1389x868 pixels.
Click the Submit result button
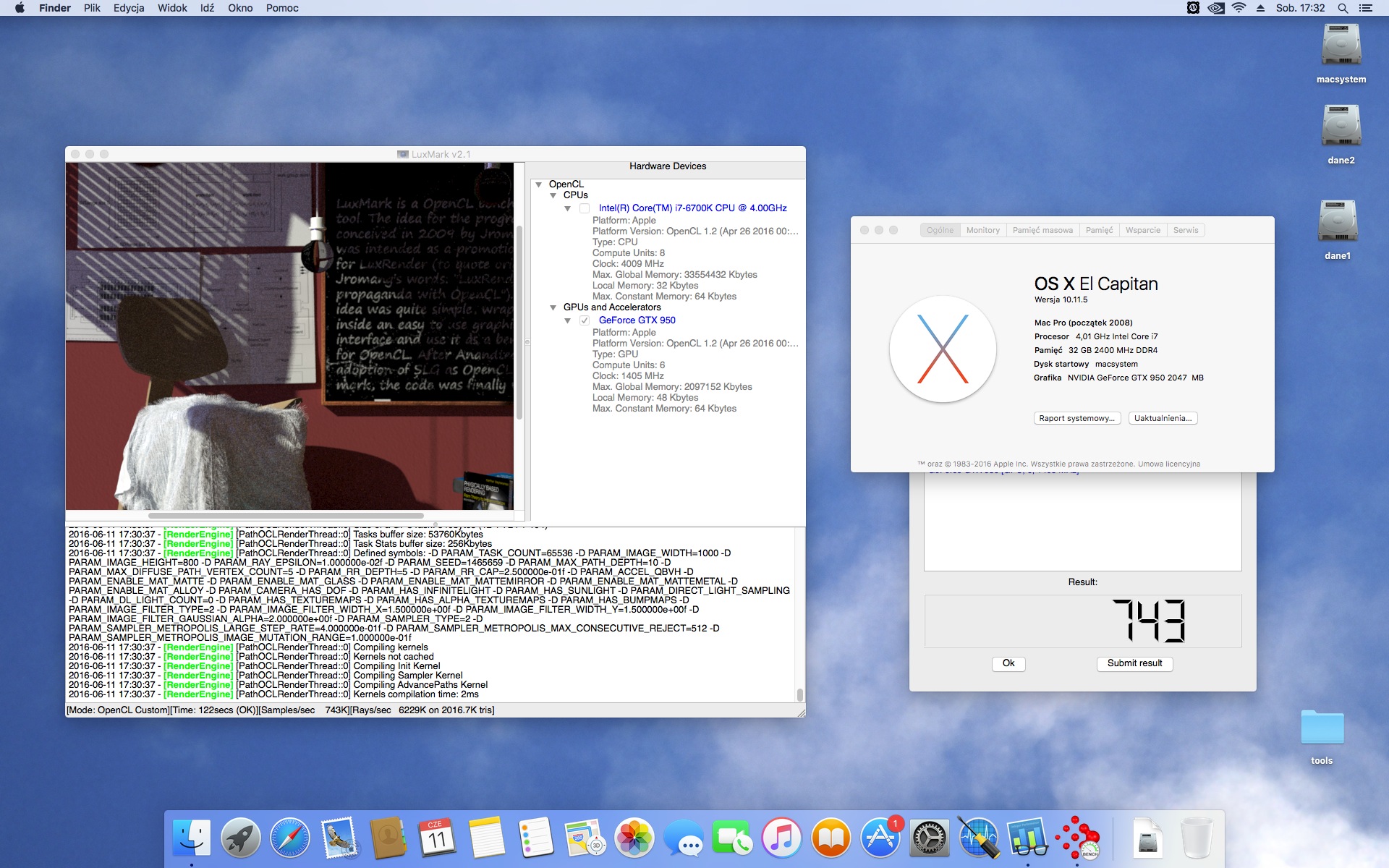tap(1134, 663)
